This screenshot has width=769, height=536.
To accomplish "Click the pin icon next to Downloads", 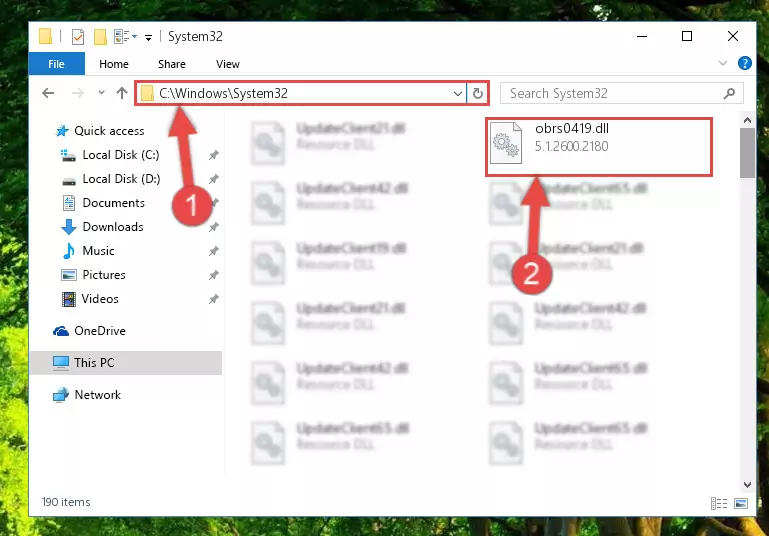I will point(213,228).
